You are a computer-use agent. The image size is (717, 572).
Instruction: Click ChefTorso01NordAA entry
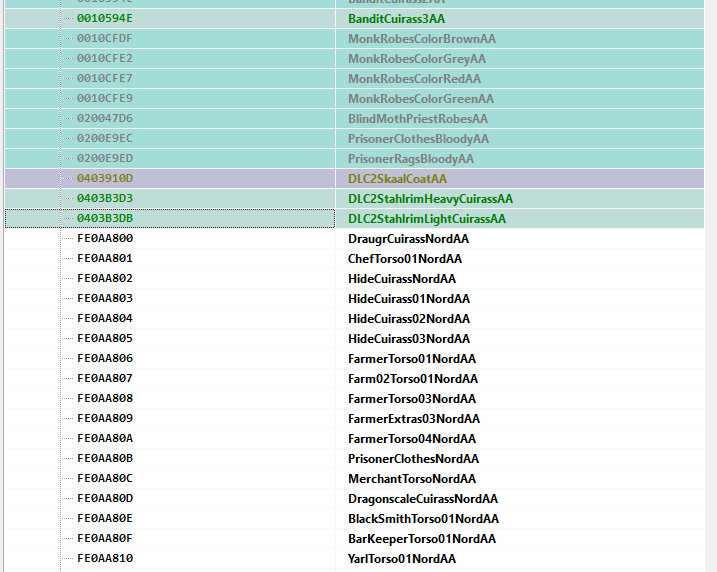(x=405, y=259)
